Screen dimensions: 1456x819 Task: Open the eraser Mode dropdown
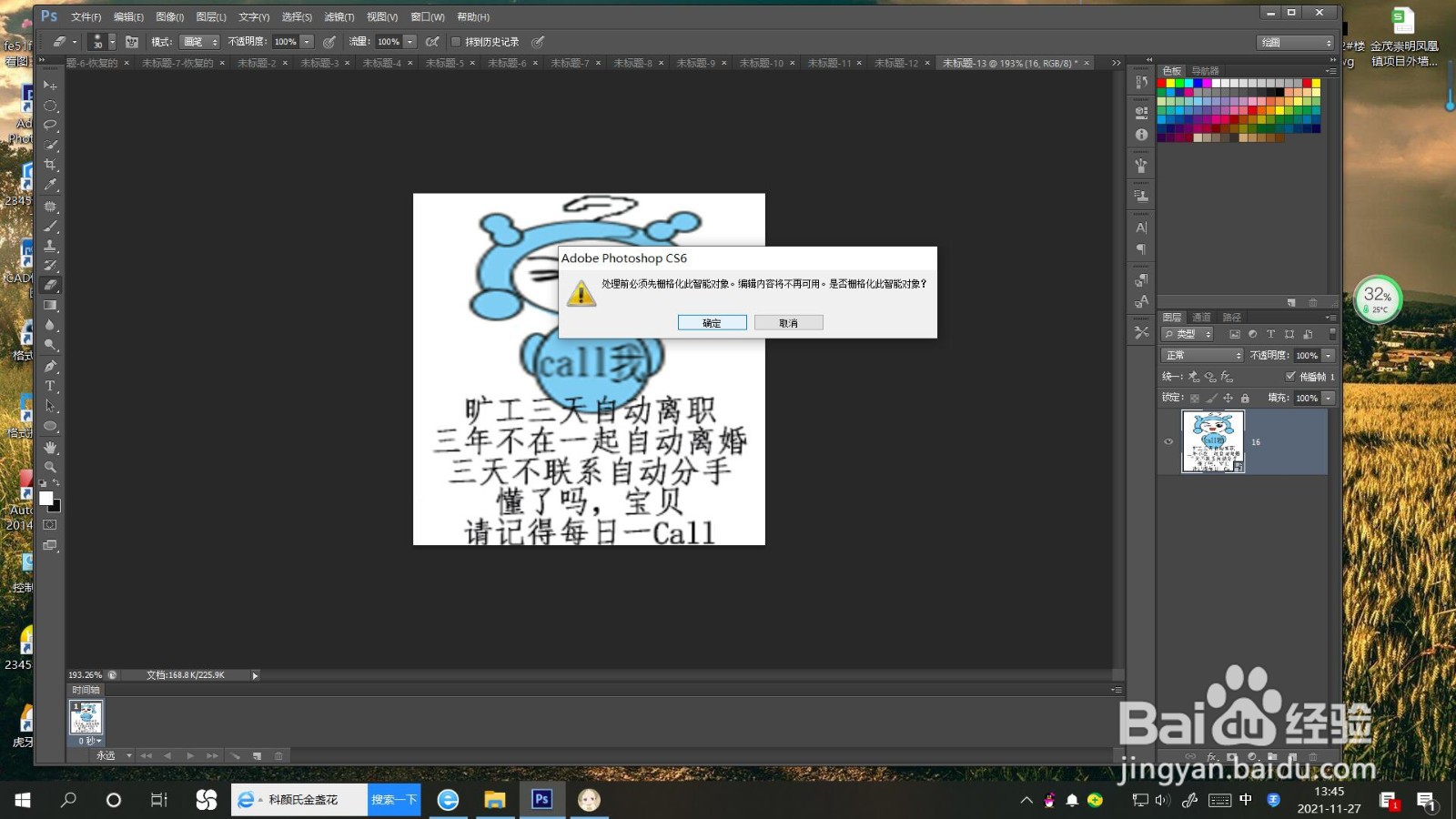[199, 42]
